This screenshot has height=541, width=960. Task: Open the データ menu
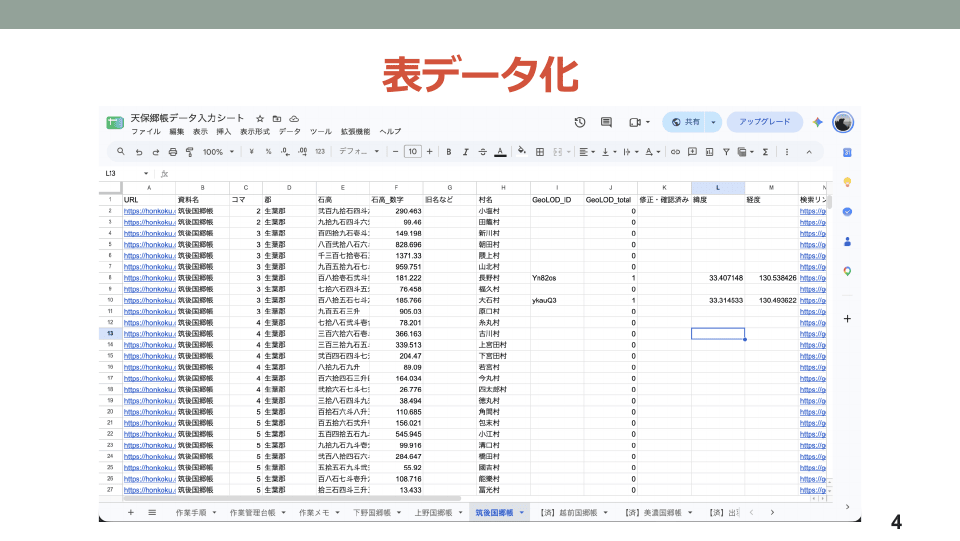[290, 132]
